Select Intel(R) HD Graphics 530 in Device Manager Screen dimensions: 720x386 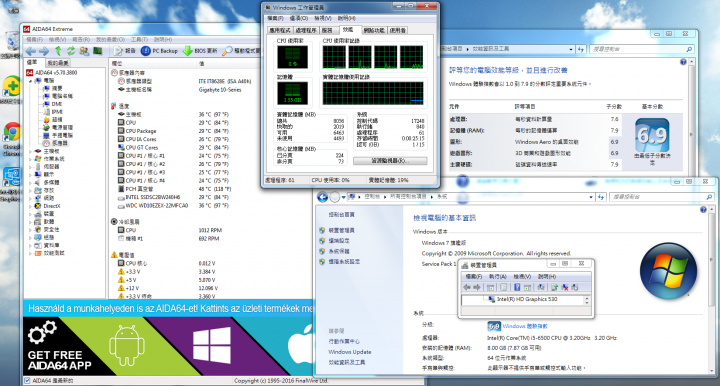527,299
